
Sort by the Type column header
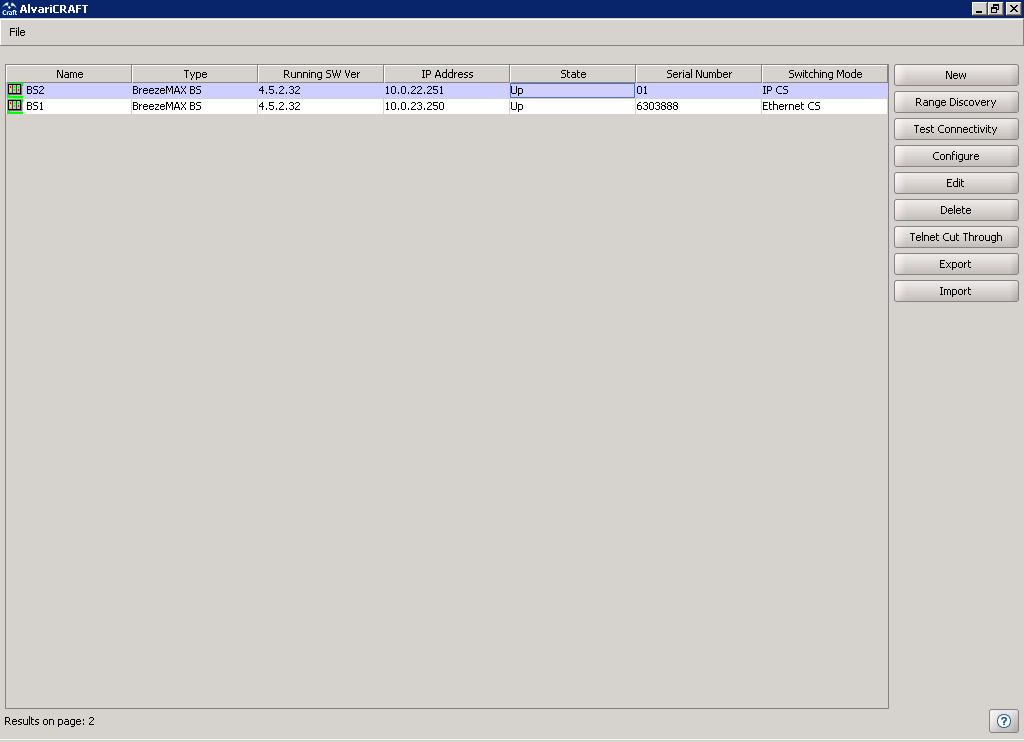(x=195, y=74)
